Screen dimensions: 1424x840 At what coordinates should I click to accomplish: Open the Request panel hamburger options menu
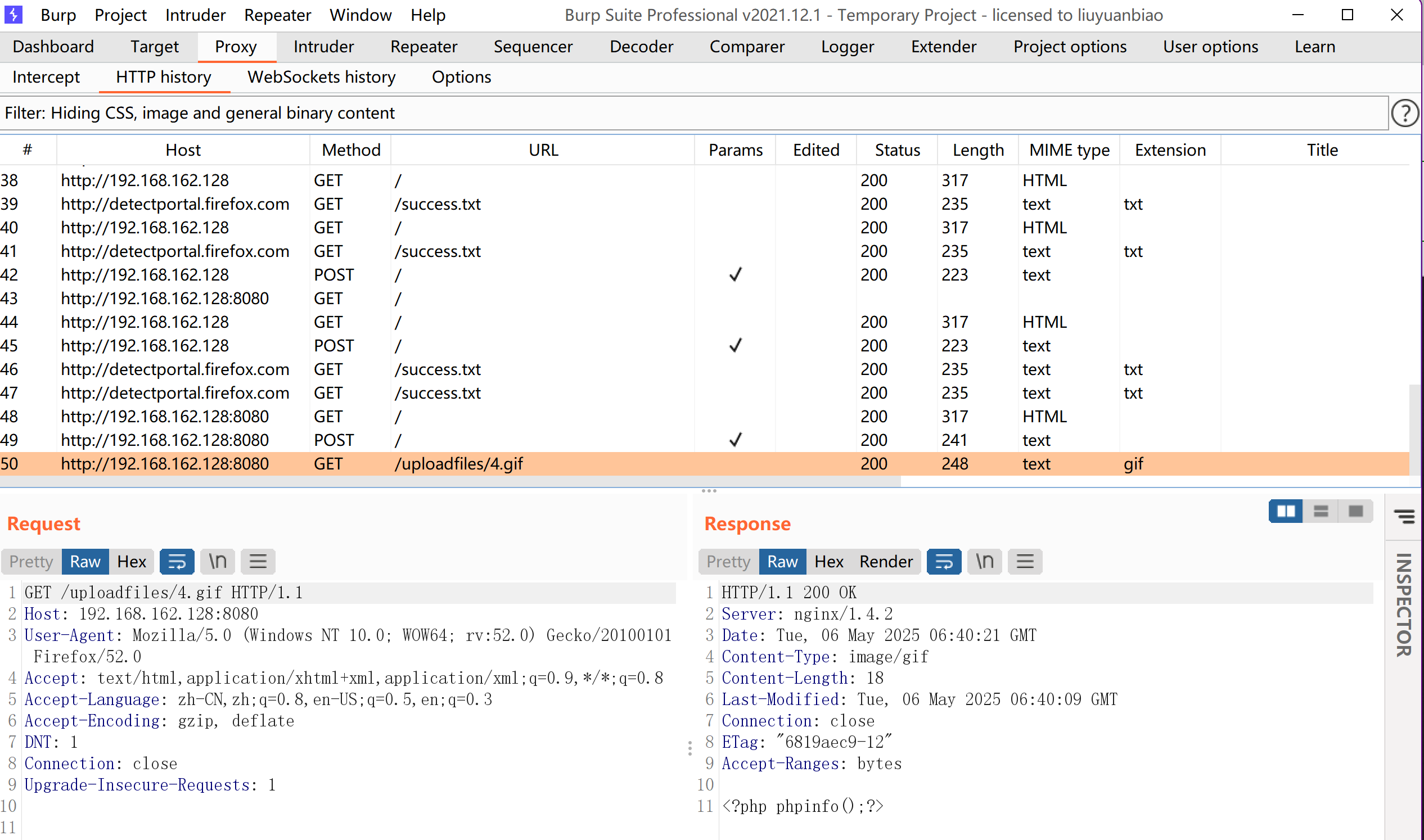point(258,562)
